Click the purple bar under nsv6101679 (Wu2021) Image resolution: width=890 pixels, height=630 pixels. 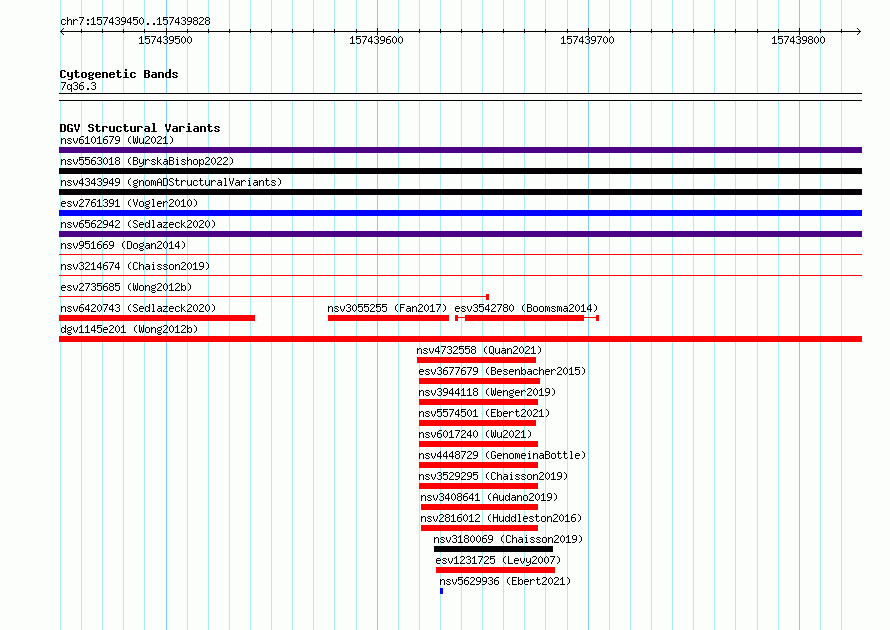(460, 150)
